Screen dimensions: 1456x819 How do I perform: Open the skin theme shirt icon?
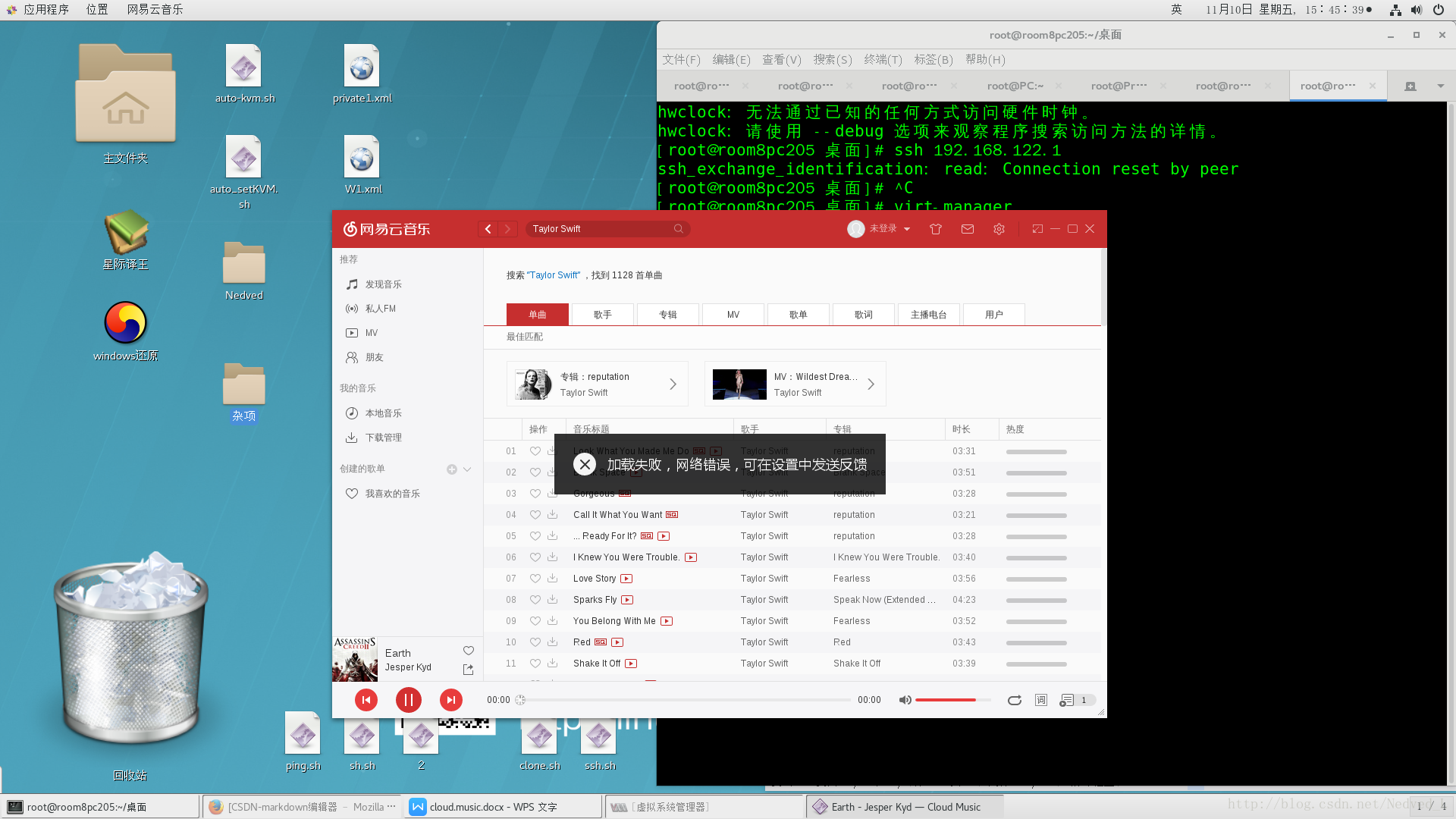click(936, 229)
